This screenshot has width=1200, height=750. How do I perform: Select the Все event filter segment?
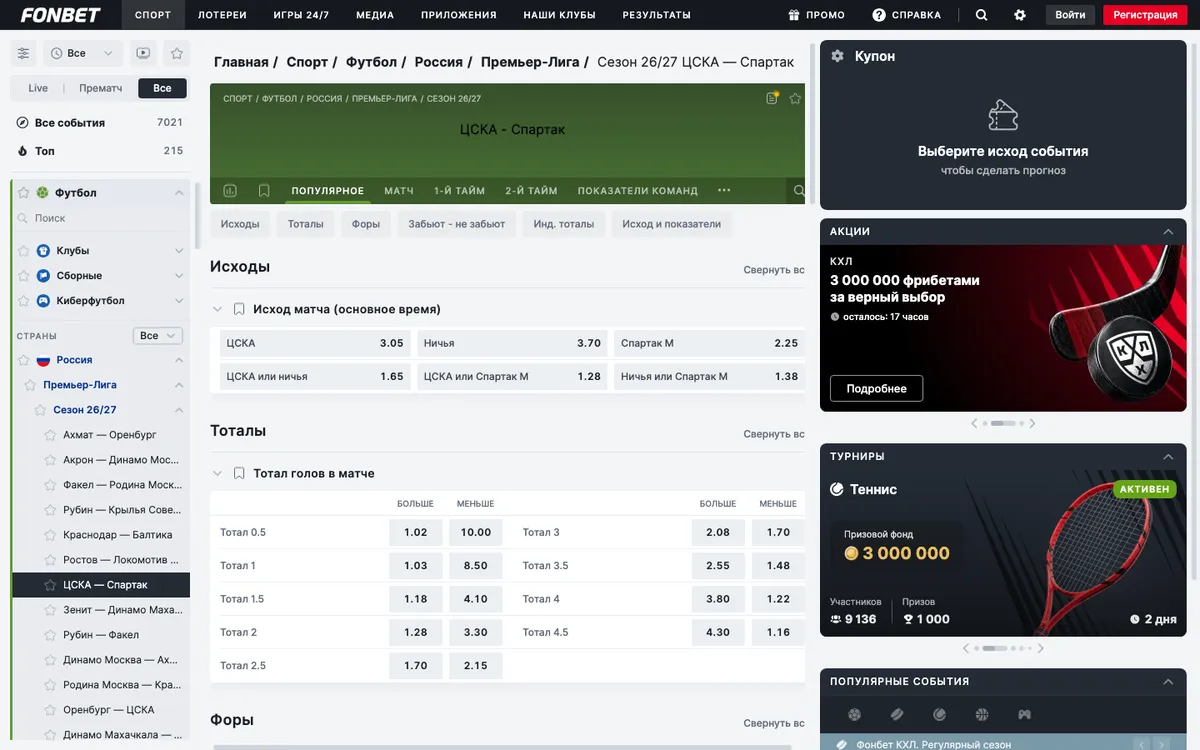pos(162,88)
